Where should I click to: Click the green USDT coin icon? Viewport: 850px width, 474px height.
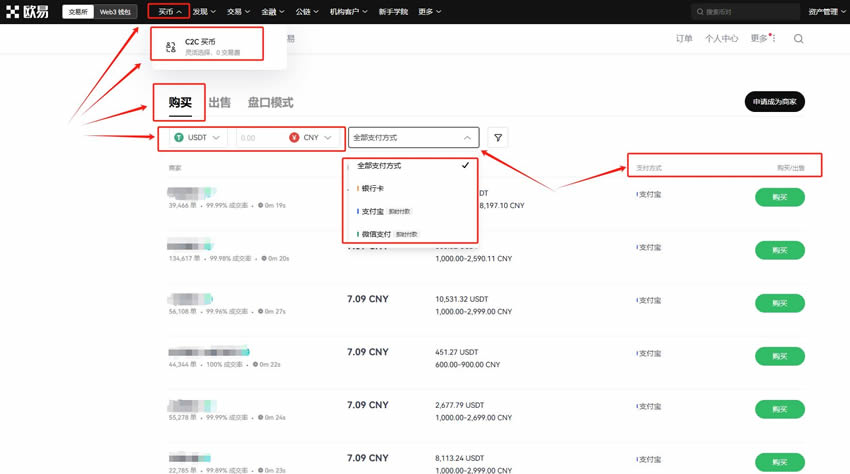coord(179,138)
